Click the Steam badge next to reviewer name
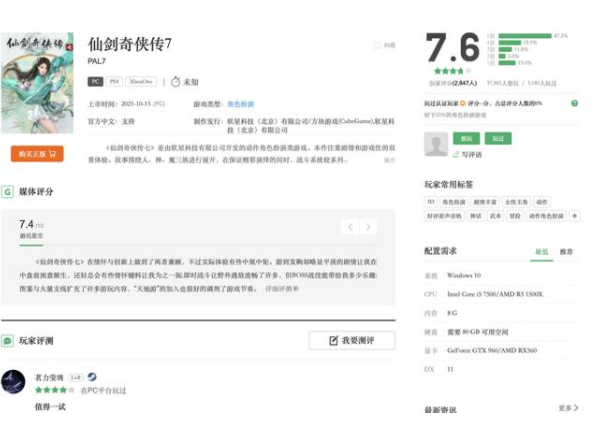 pos(92,377)
